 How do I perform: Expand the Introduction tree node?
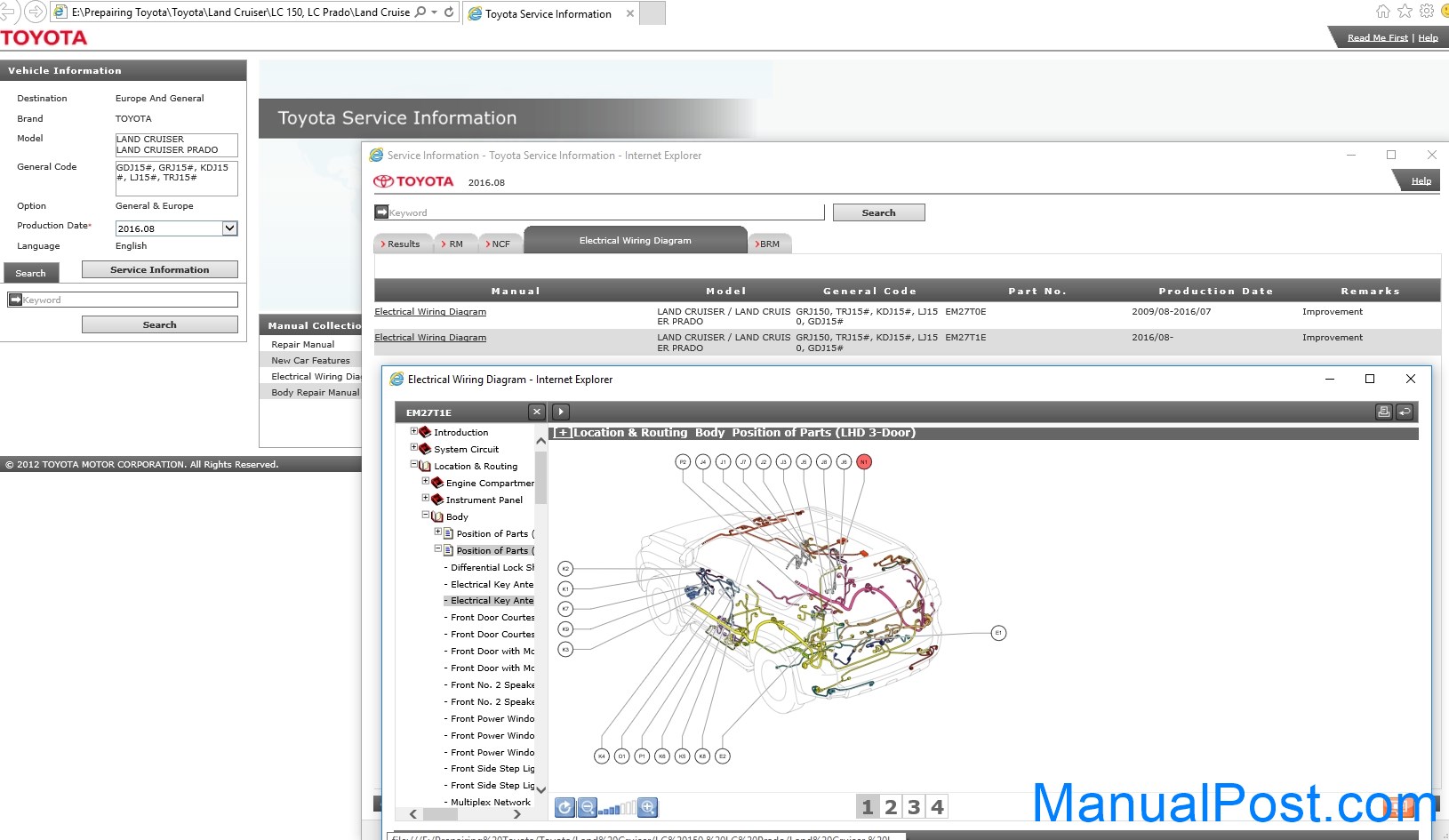(413, 431)
